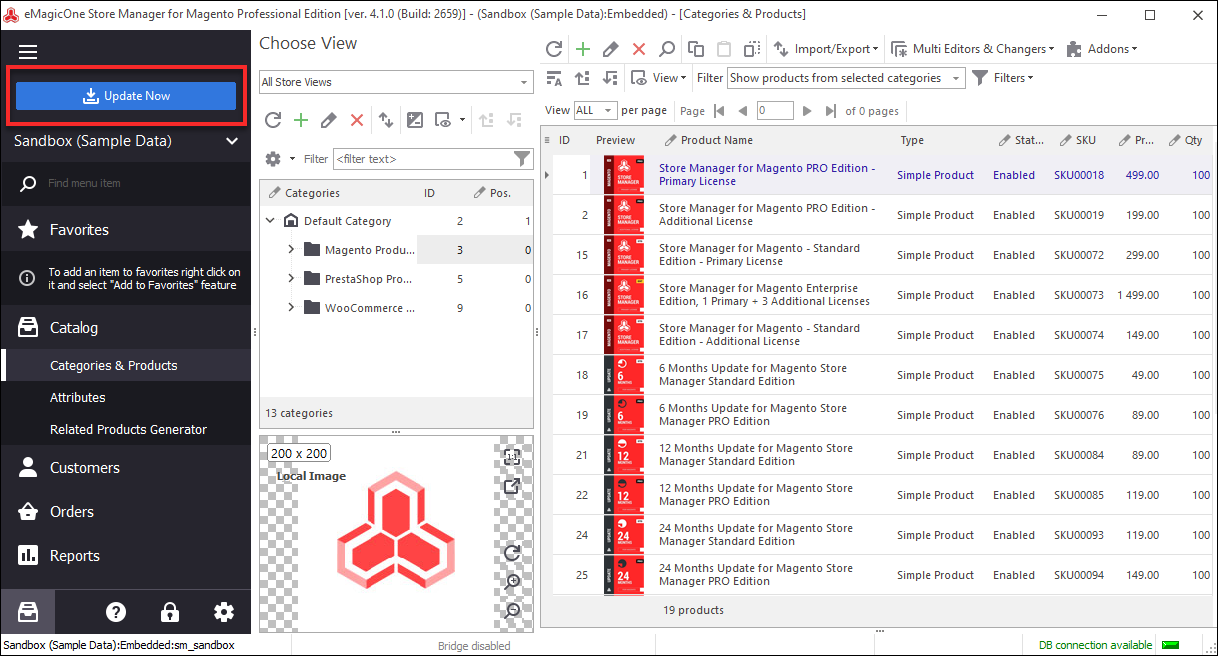Viewport: 1218px width, 656px height.
Task: Click the funnel icon in the category filter
Action: click(x=522, y=159)
